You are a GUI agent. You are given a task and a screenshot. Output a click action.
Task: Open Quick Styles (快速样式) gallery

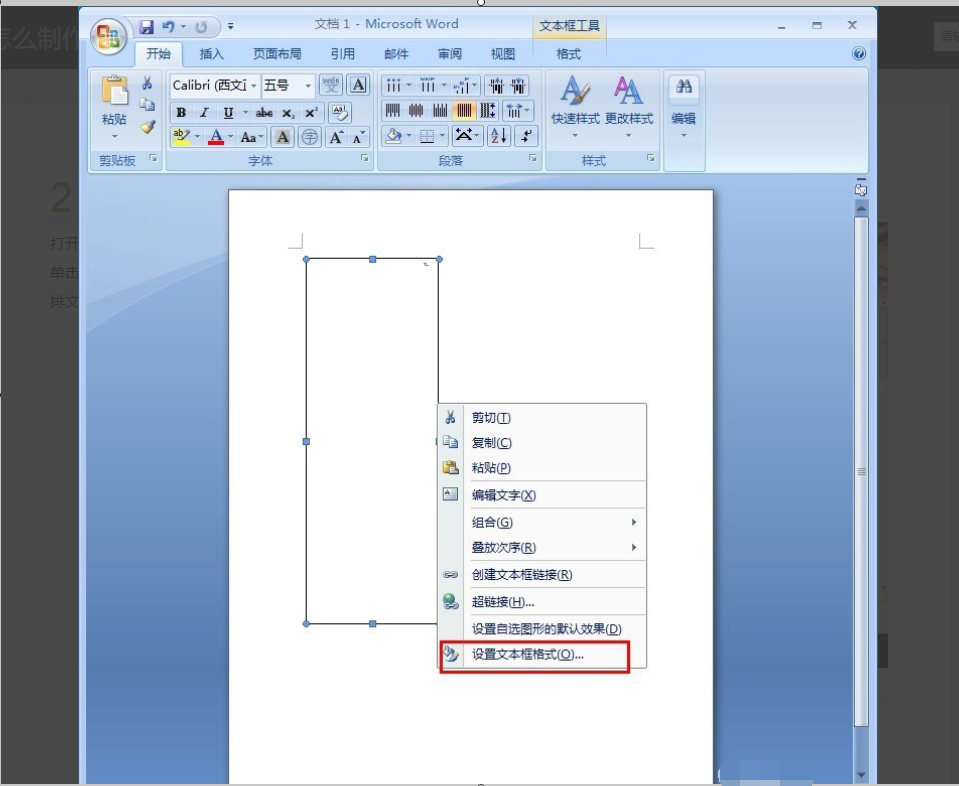575,106
